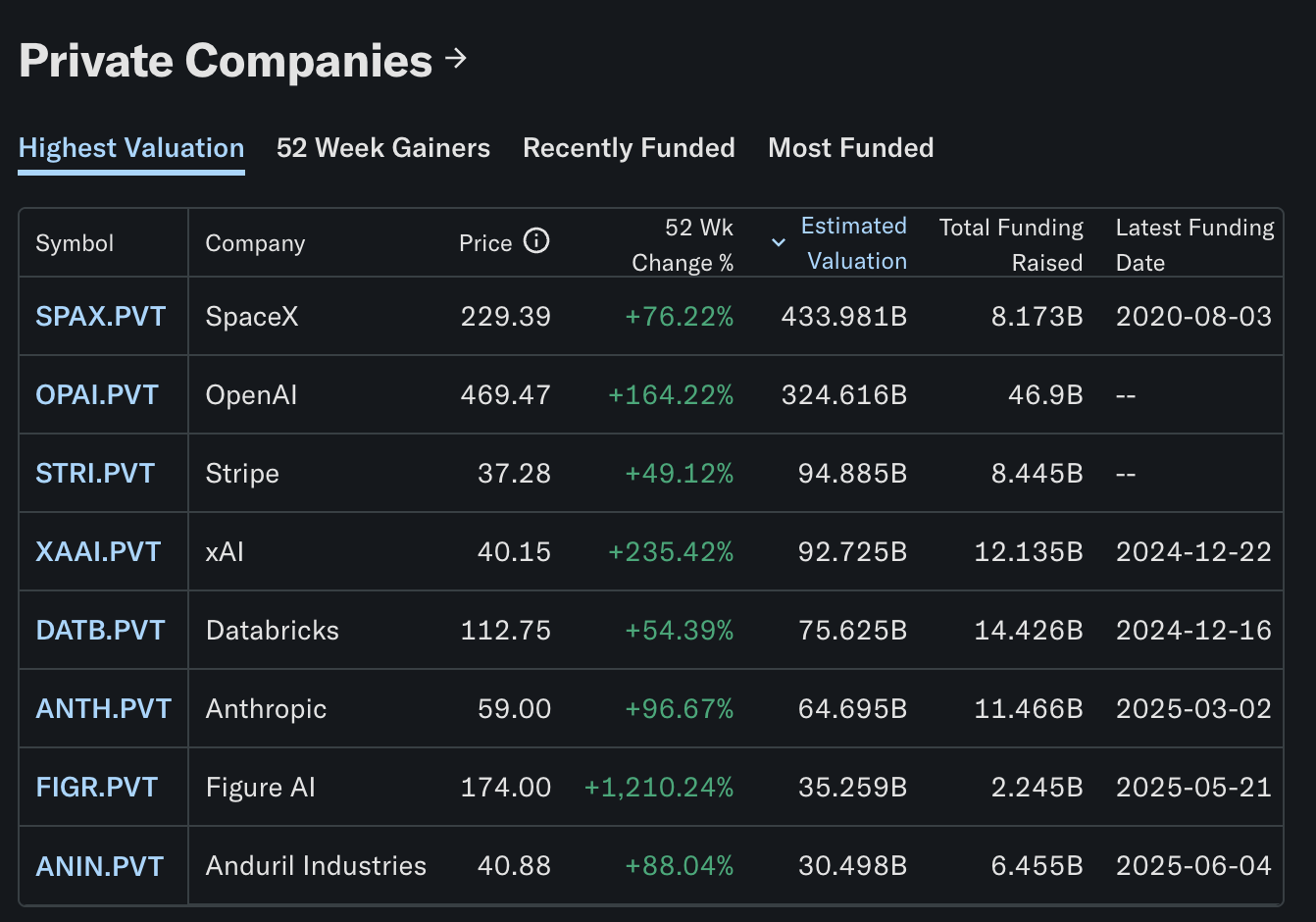
Task: Open the Recently Funded tab
Action: tap(629, 148)
